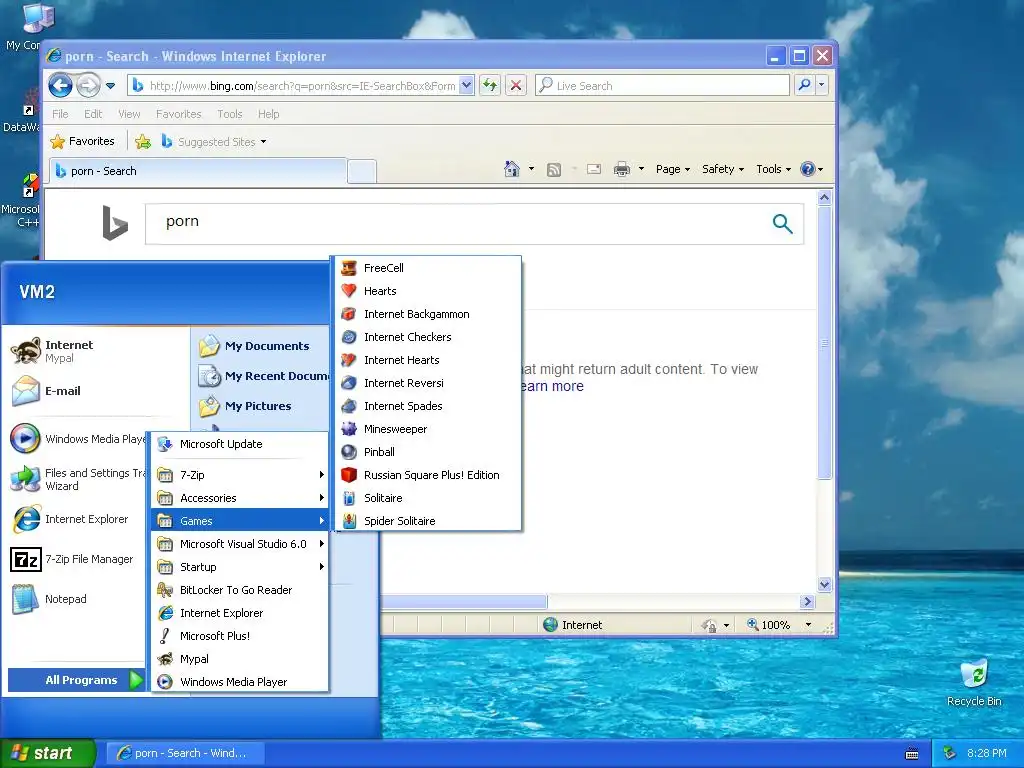Launch Notepad from Start menu
1024x768 pixels.
[77, 599]
